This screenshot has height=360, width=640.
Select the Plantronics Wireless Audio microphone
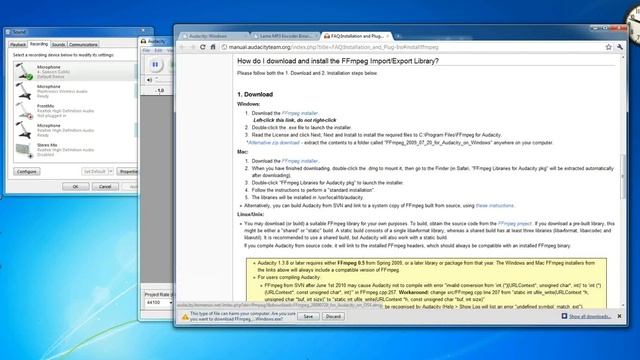[75, 91]
